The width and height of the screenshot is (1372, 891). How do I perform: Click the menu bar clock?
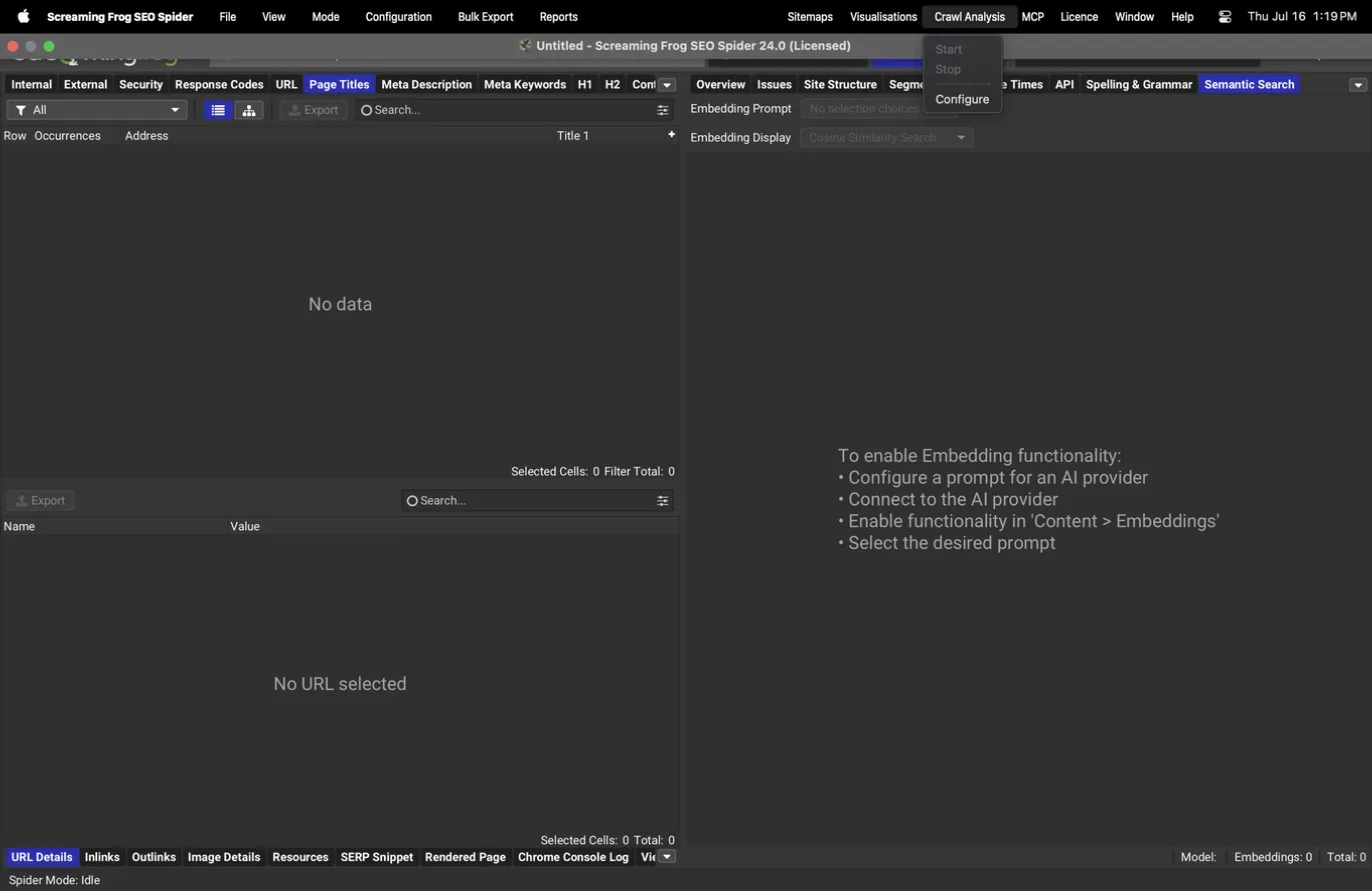tap(1302, 17)
